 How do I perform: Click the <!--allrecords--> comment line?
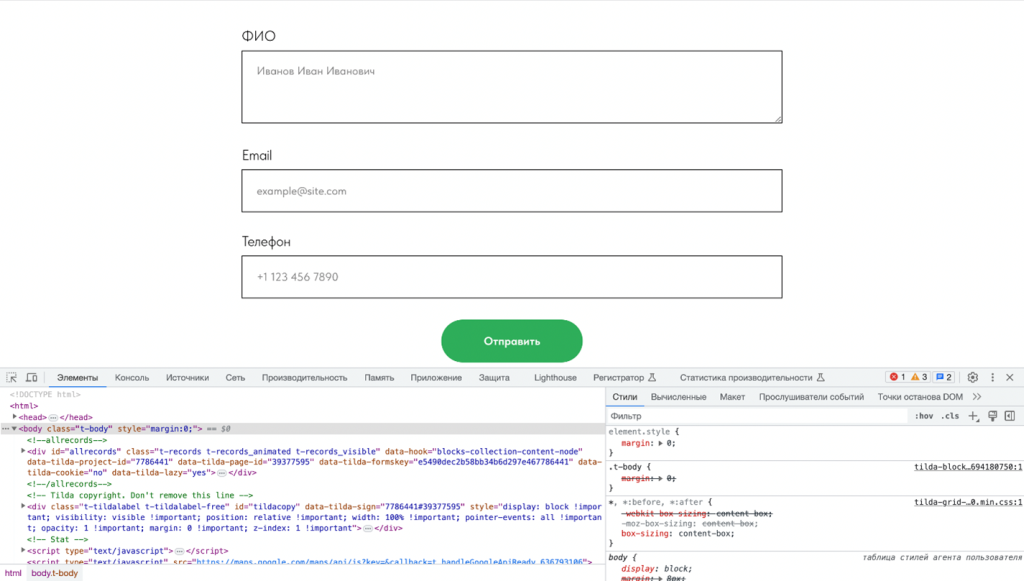pyautogui.click(x=67, y=440)
